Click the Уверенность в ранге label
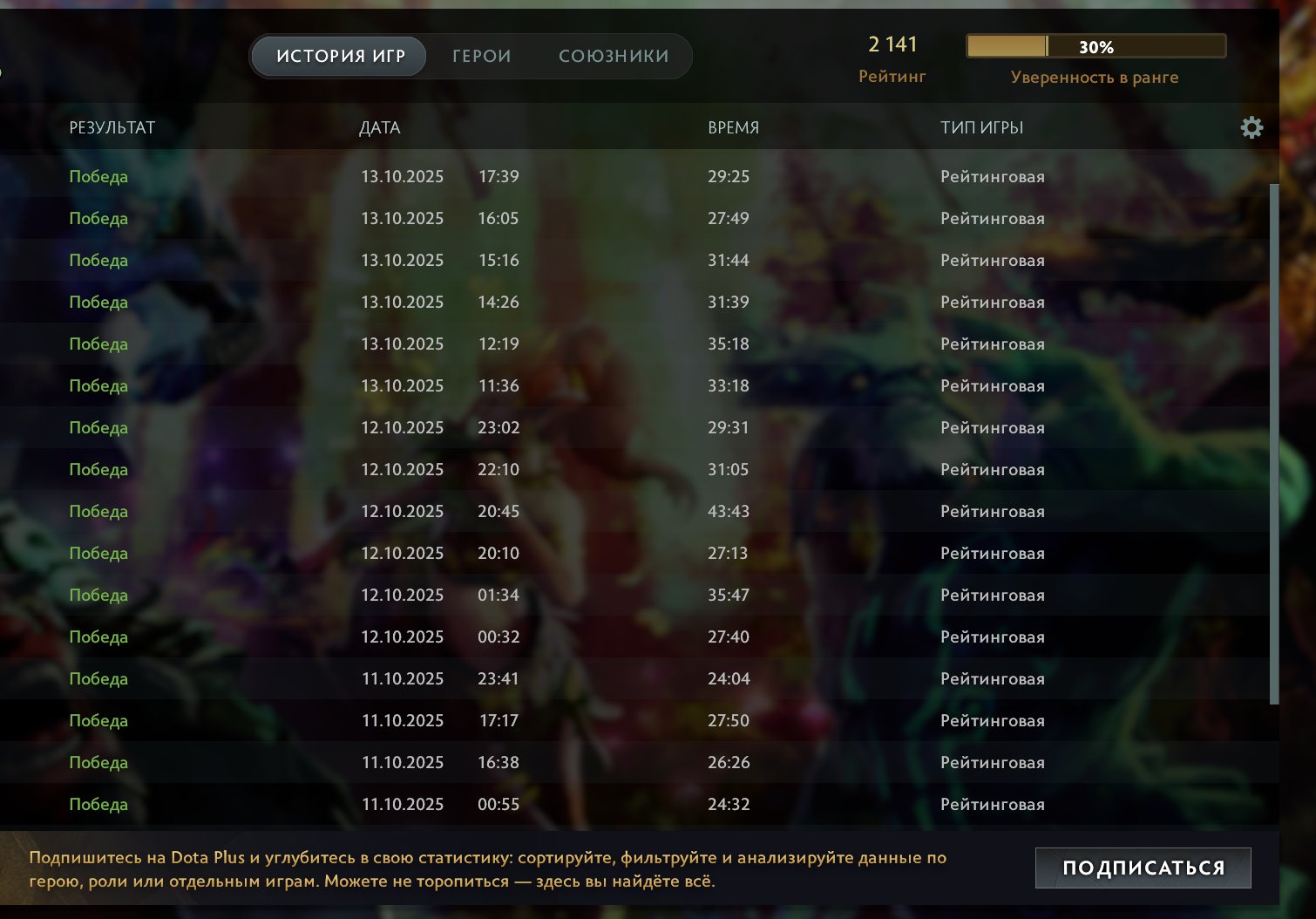This screenshot has height=919, width=1316. click(x=1095, y=77)
